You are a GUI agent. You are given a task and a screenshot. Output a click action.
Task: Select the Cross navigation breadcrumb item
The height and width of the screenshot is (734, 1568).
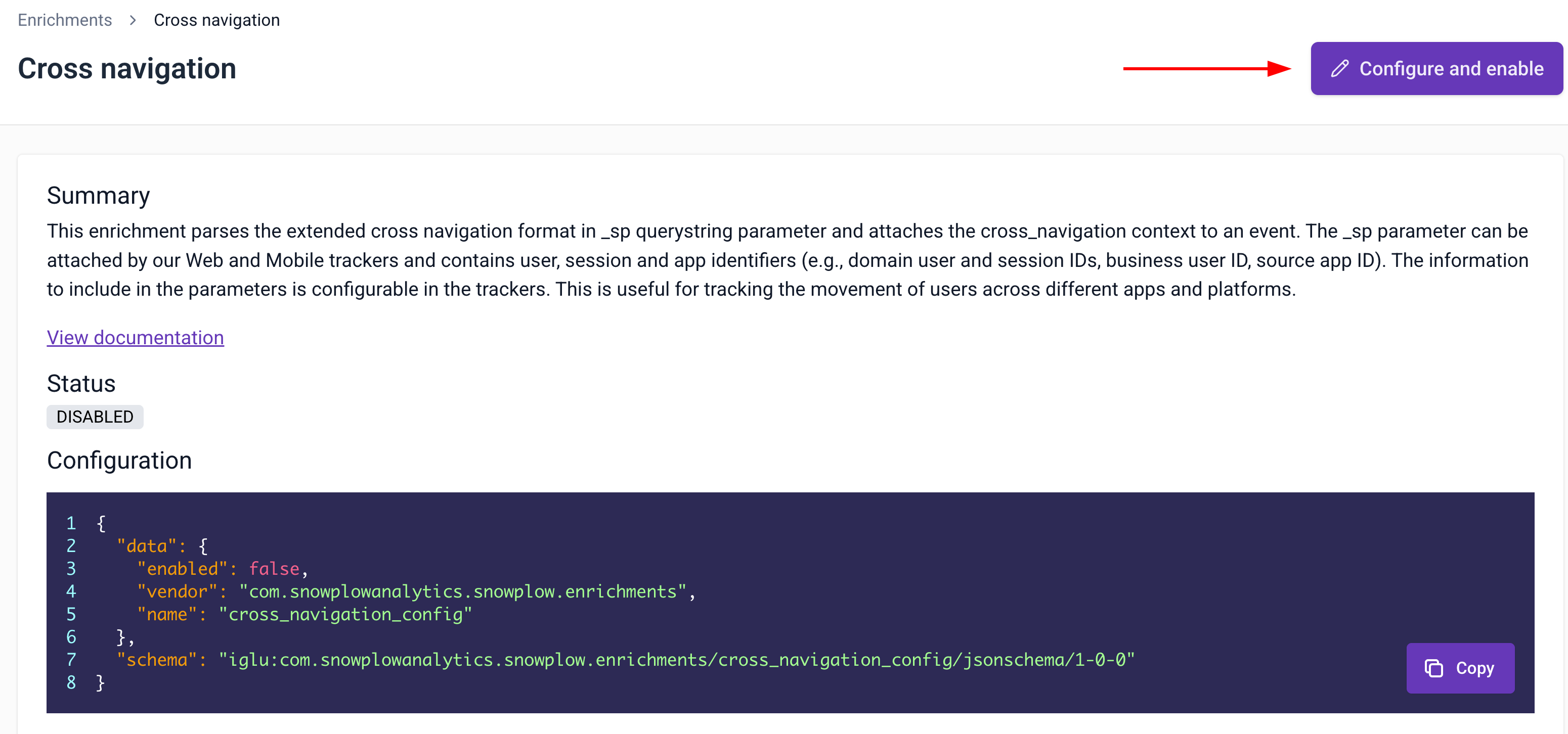click(216, 20)
